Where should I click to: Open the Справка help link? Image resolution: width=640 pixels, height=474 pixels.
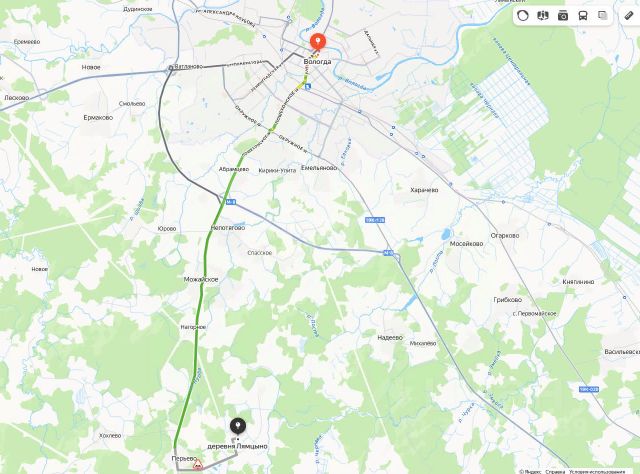tap(555, 472)
